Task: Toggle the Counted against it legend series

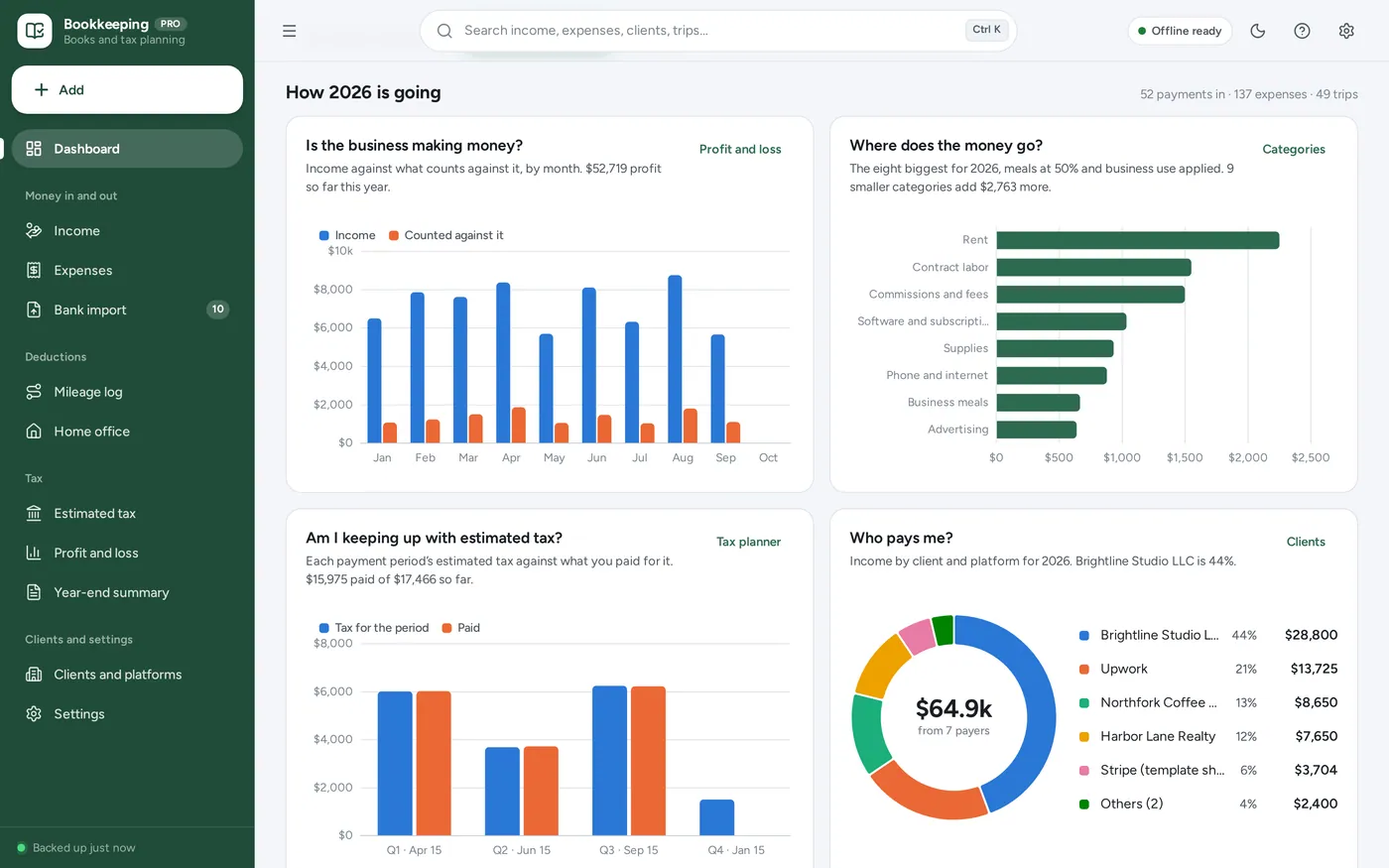Action: 446,236
